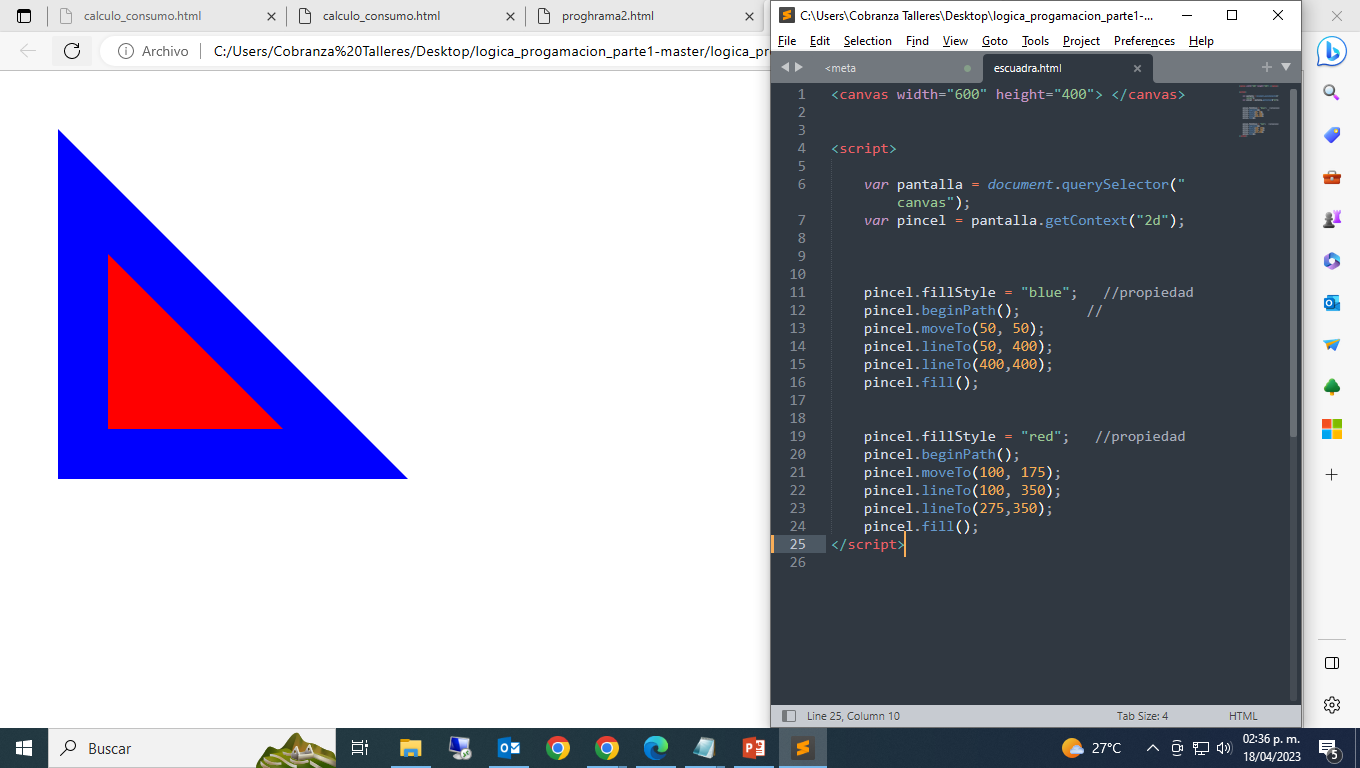Click the Edge address bar URL
1360x768 pixels.
(491, 51)
